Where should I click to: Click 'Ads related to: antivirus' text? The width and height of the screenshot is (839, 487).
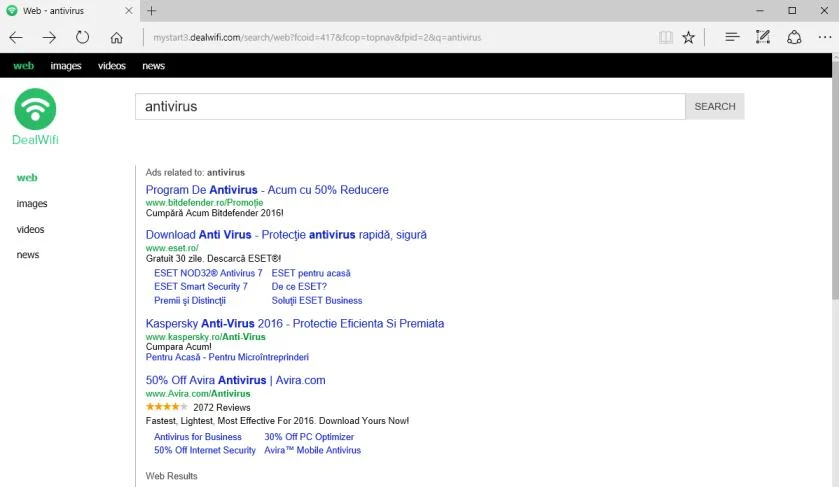[195, 172]
